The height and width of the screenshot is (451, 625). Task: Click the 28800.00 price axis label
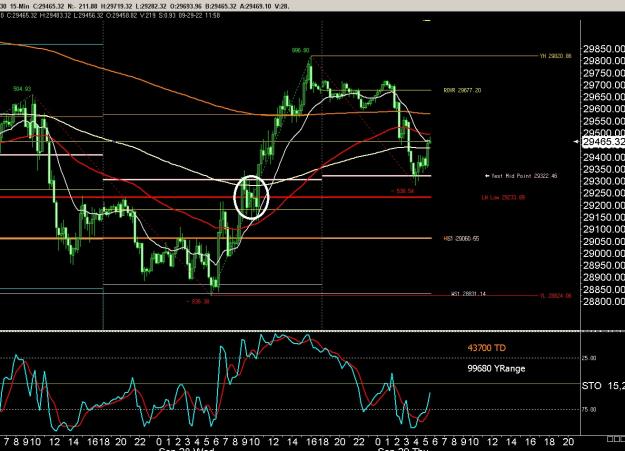tap(604, 301)
